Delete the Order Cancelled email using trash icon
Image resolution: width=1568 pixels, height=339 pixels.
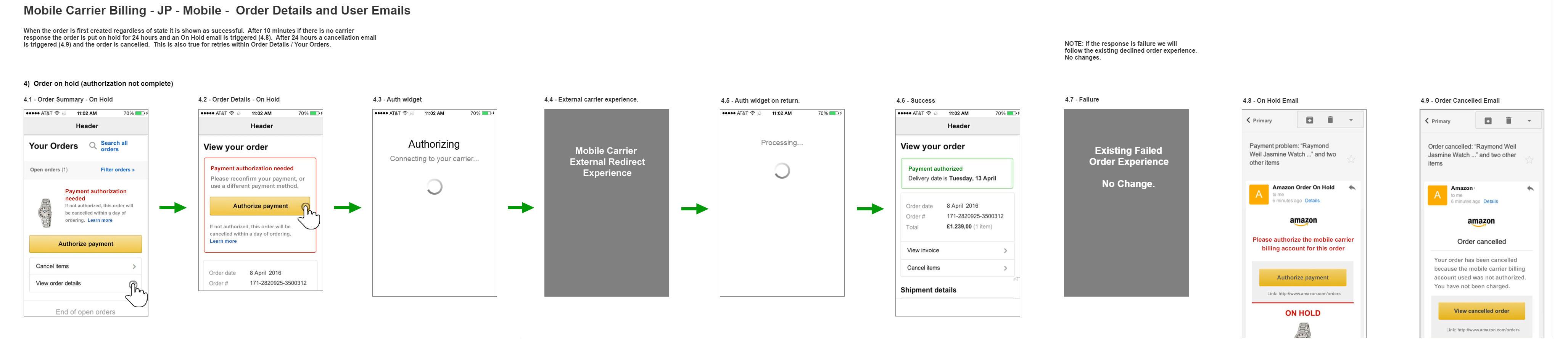(1508, 121)
